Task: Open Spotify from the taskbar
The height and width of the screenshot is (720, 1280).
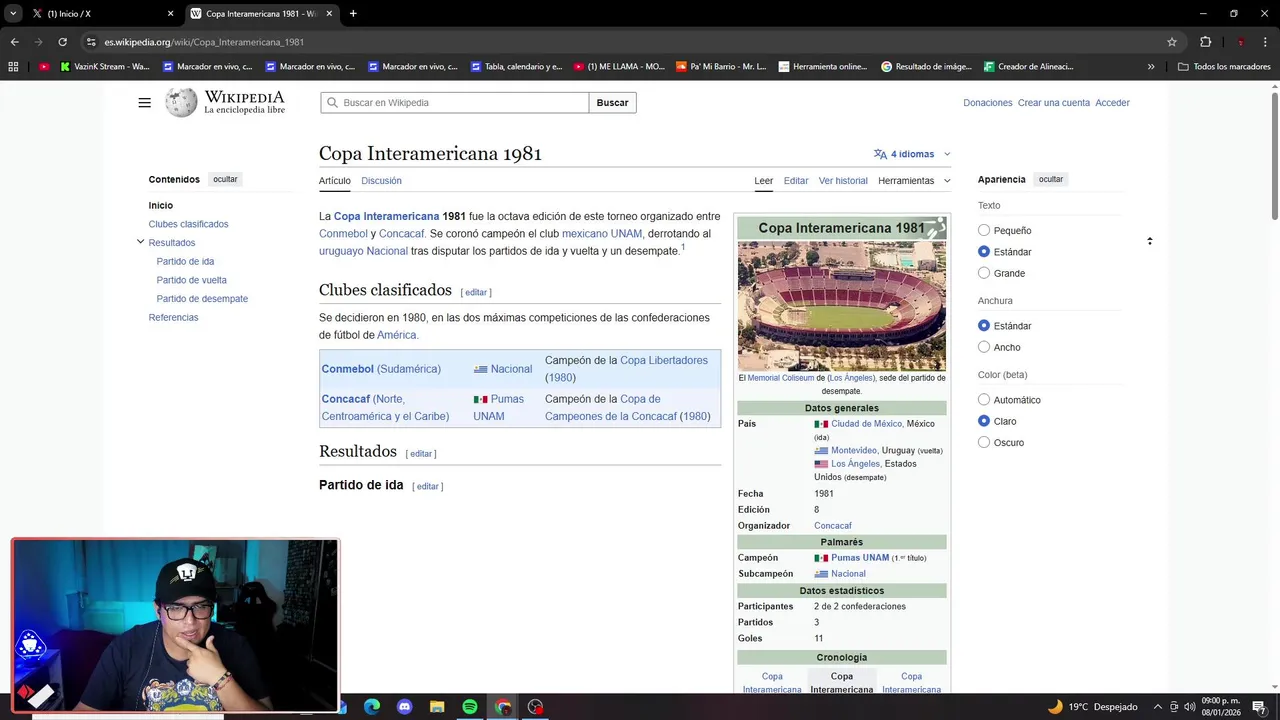Action: pos(470,707)
